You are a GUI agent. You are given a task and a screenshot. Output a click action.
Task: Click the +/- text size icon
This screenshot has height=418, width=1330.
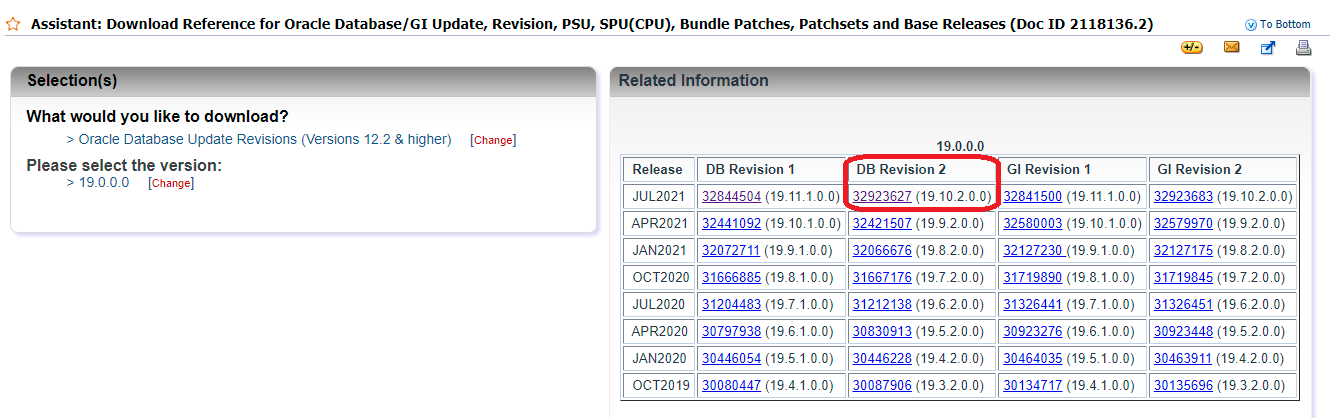pyautogui.click(x=1192, y=47)
